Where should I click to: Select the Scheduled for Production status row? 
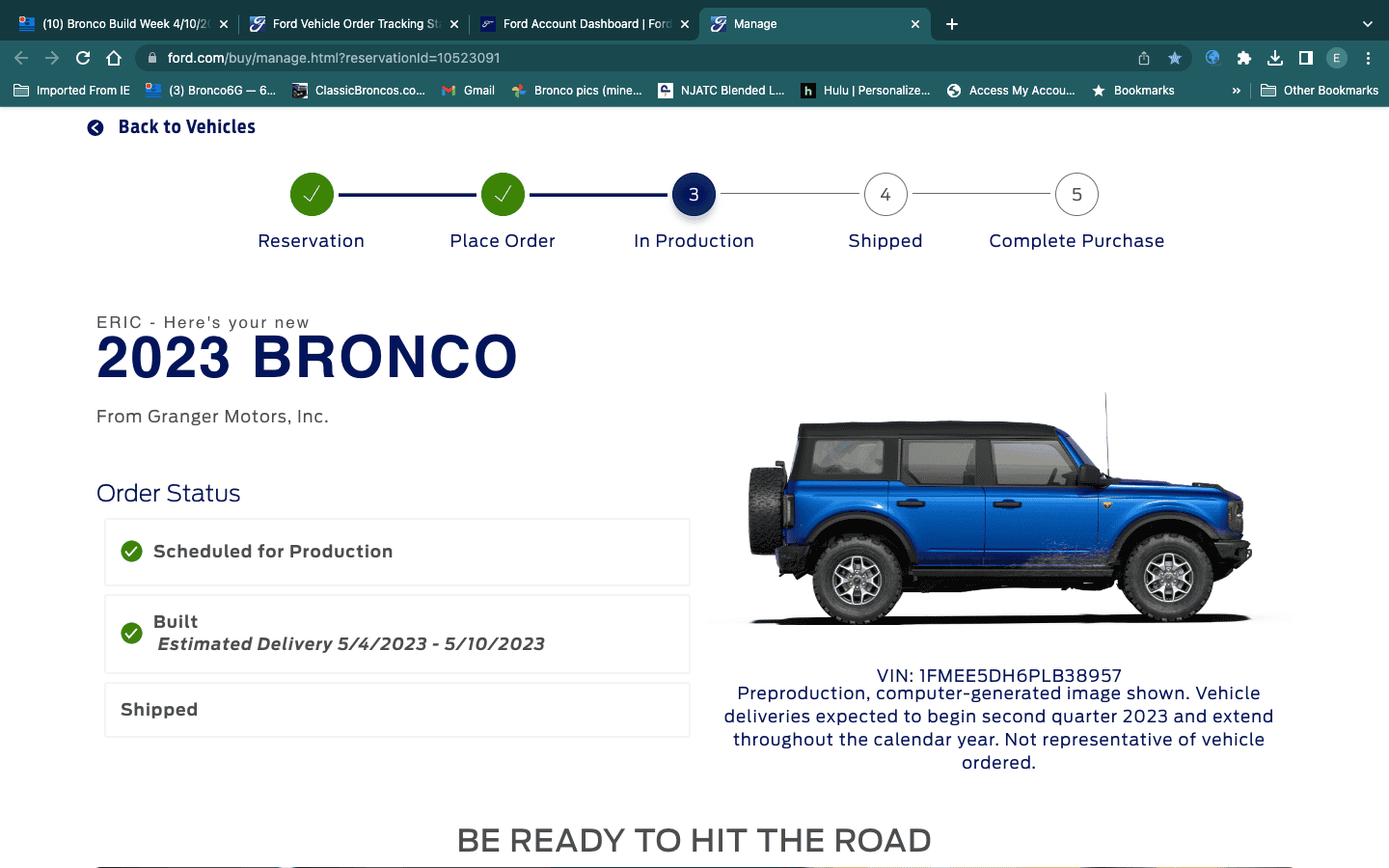tap(397, 552)
